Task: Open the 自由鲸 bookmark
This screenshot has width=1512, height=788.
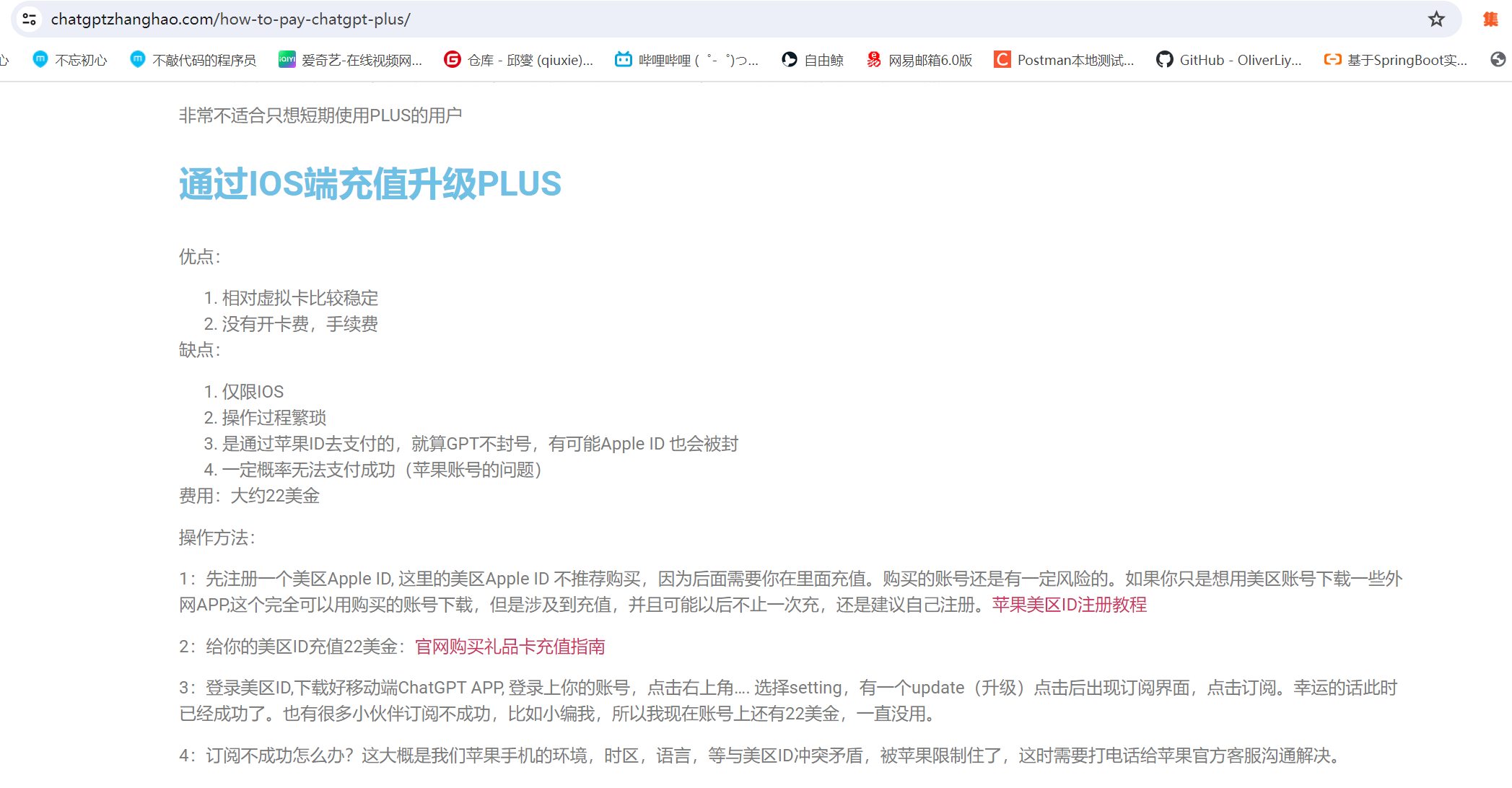Action: tap(813, 60)
